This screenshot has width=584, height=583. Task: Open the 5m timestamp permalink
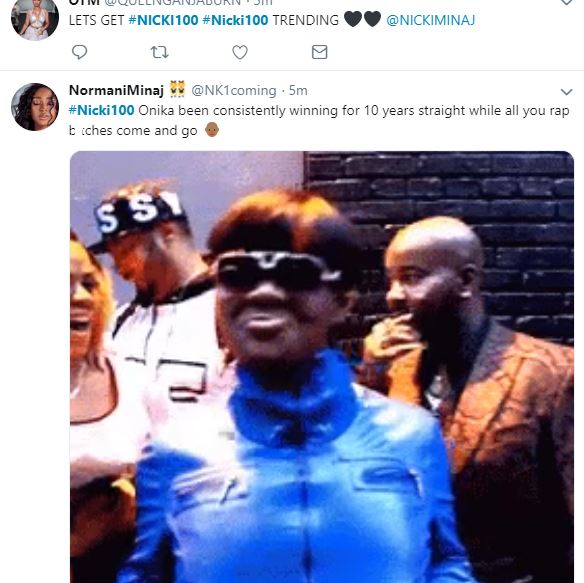pos(298,91)
